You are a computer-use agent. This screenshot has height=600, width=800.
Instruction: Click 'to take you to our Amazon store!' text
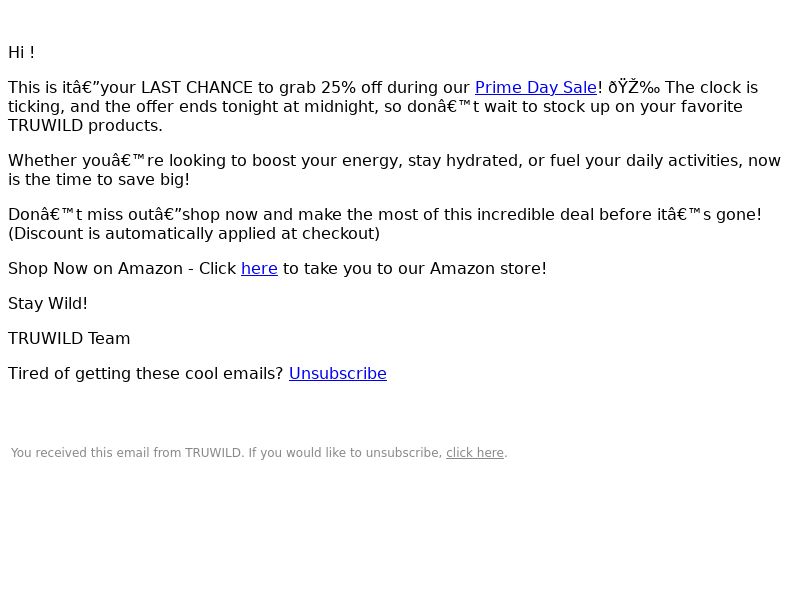click(415, 268)
